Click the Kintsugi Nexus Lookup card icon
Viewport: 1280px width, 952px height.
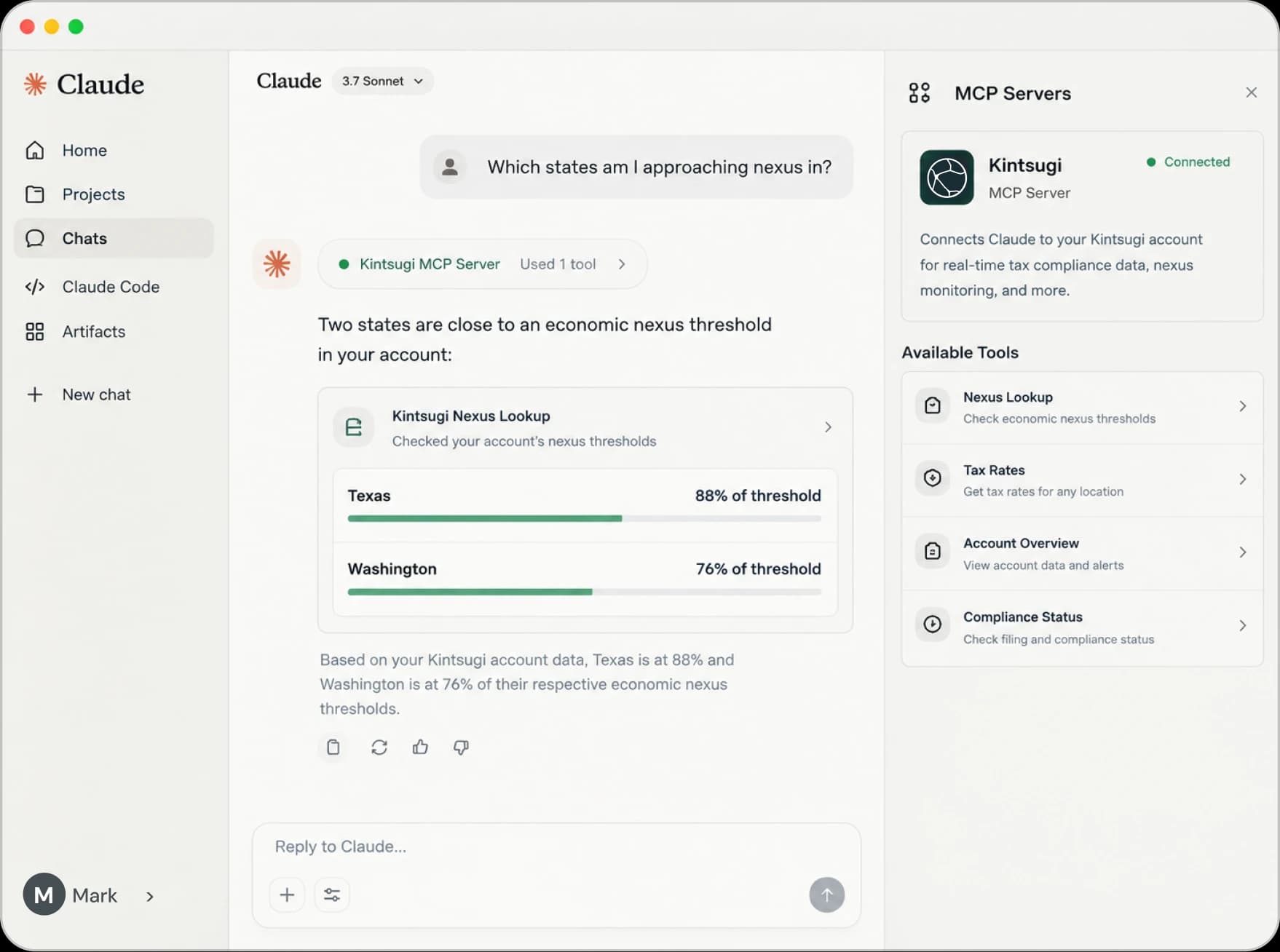354,427
